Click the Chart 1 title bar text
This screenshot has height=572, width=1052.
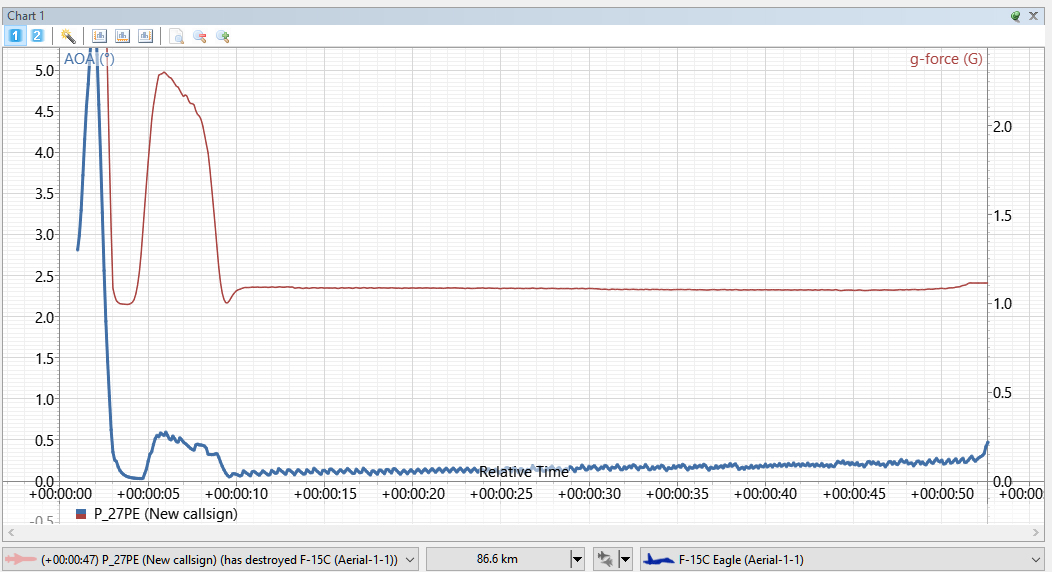(x=25, y=16)
